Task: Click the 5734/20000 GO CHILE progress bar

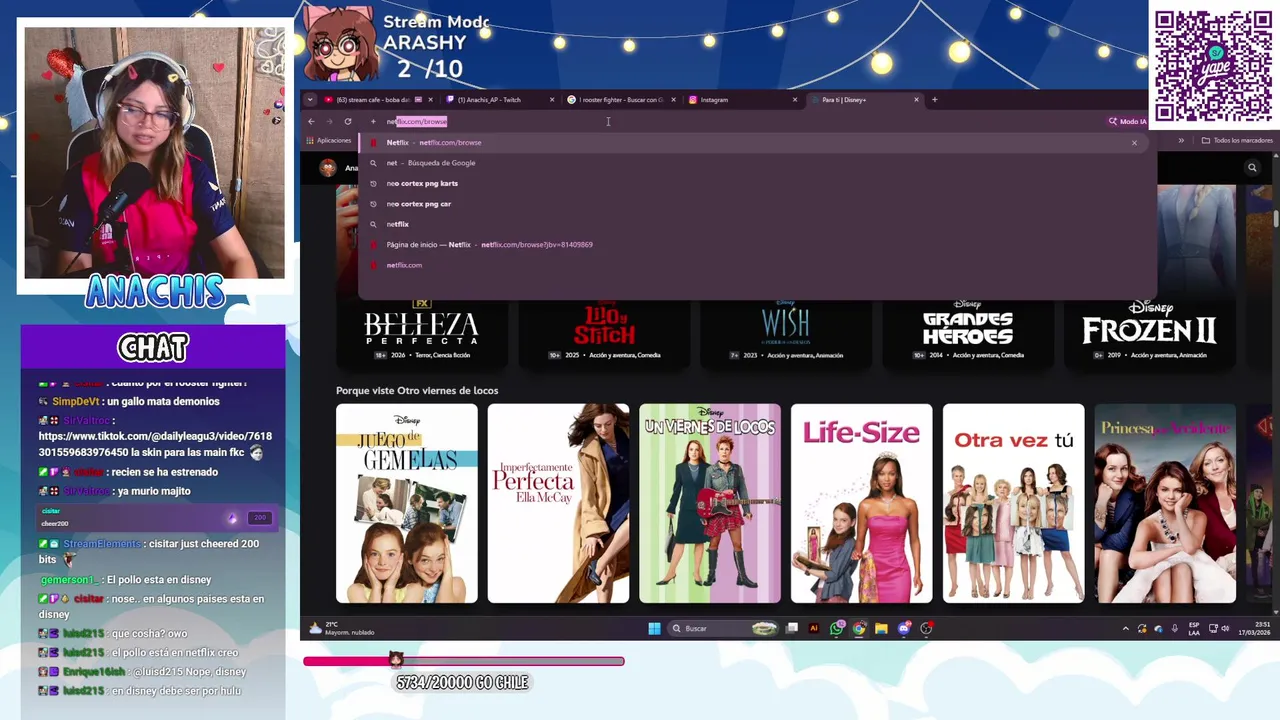Action: [464, 661]
